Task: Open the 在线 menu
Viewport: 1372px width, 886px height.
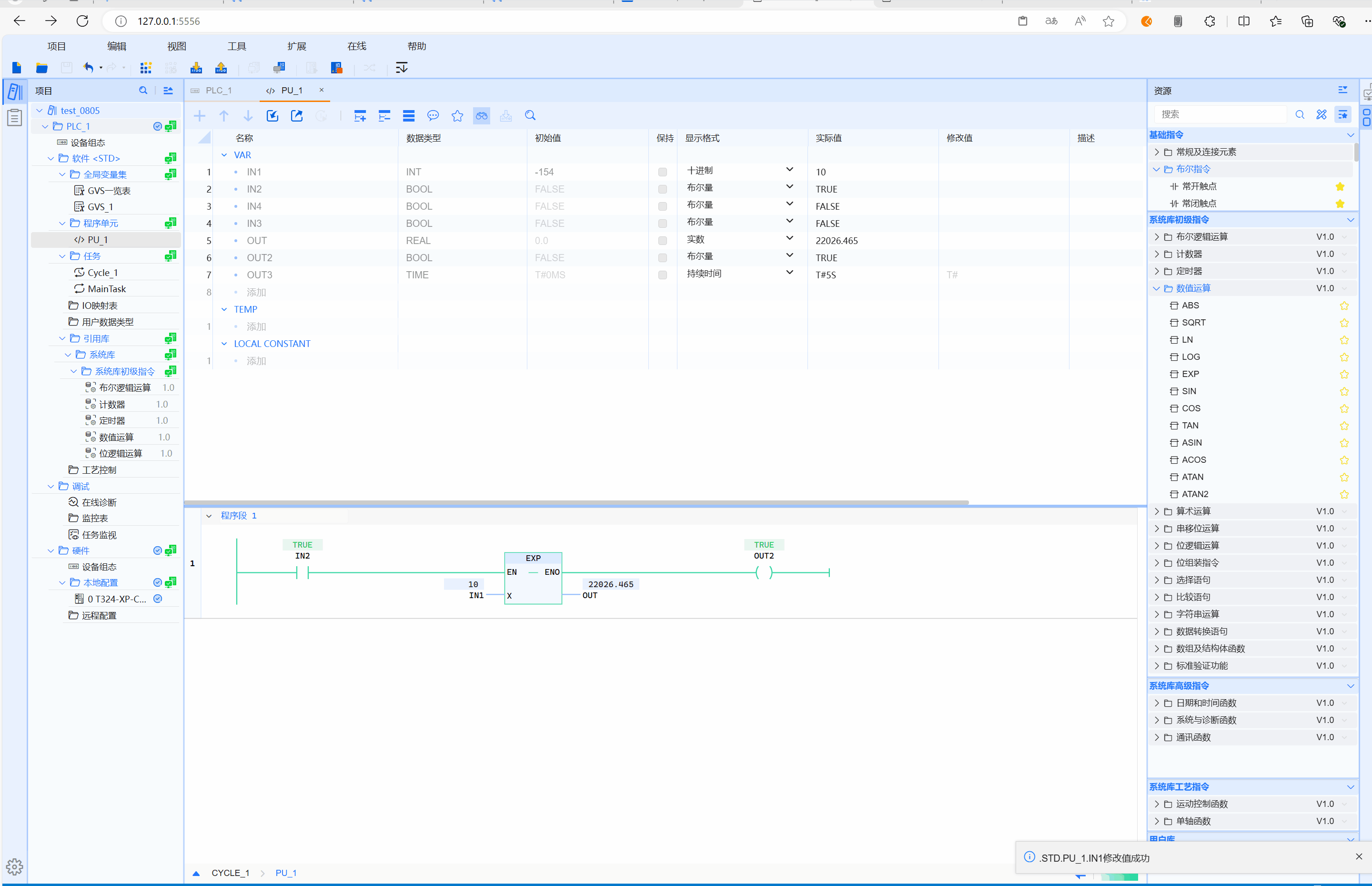Action: click(356, 46)
